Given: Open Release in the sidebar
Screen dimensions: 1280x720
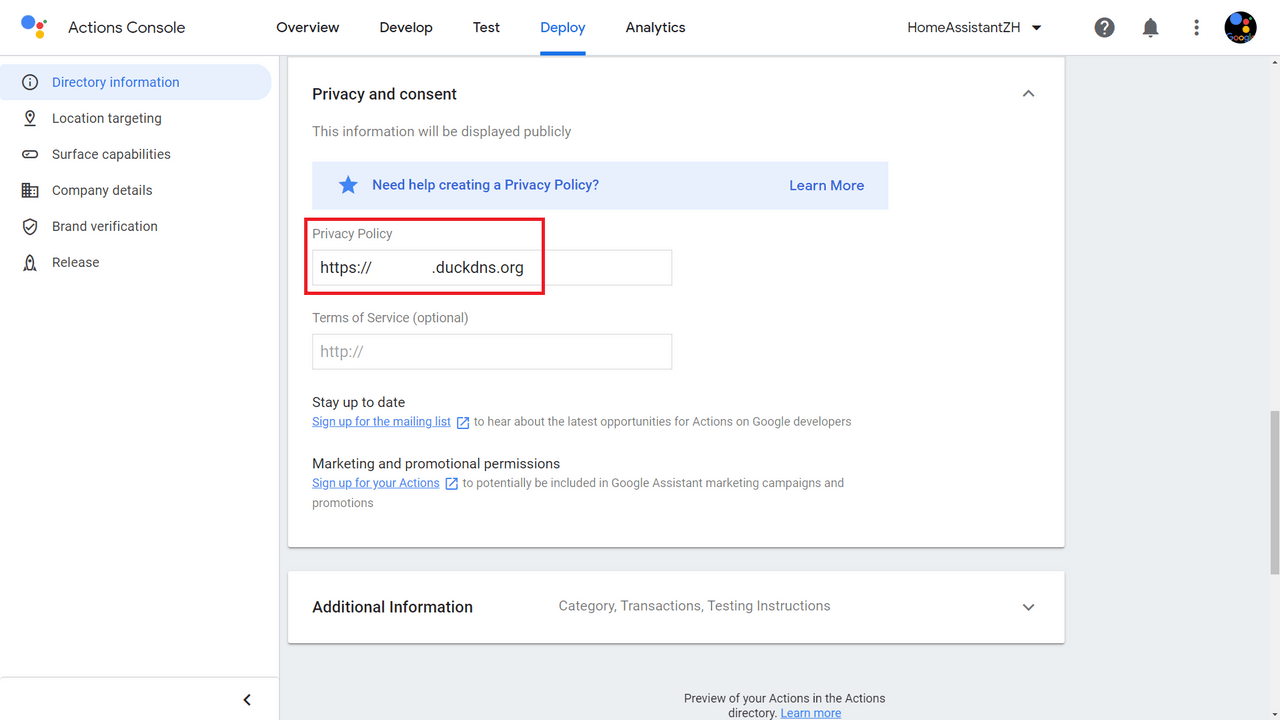Looking at the screenshot, I should 136,262.
